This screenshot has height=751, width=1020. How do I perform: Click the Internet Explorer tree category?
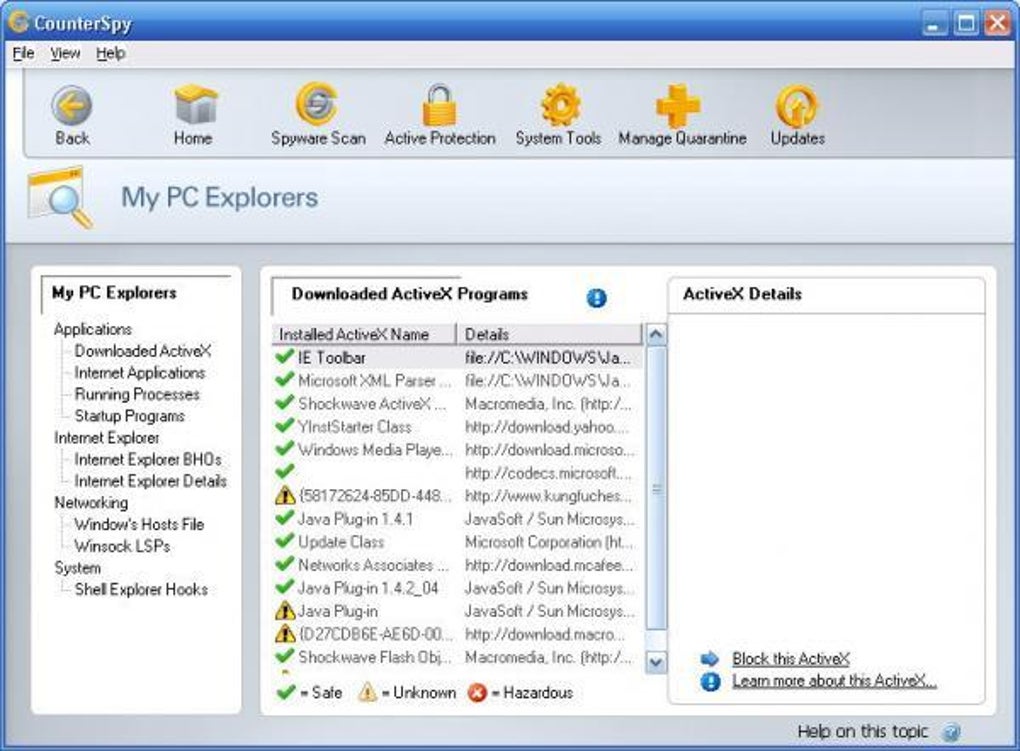click(x=107, y=438)
